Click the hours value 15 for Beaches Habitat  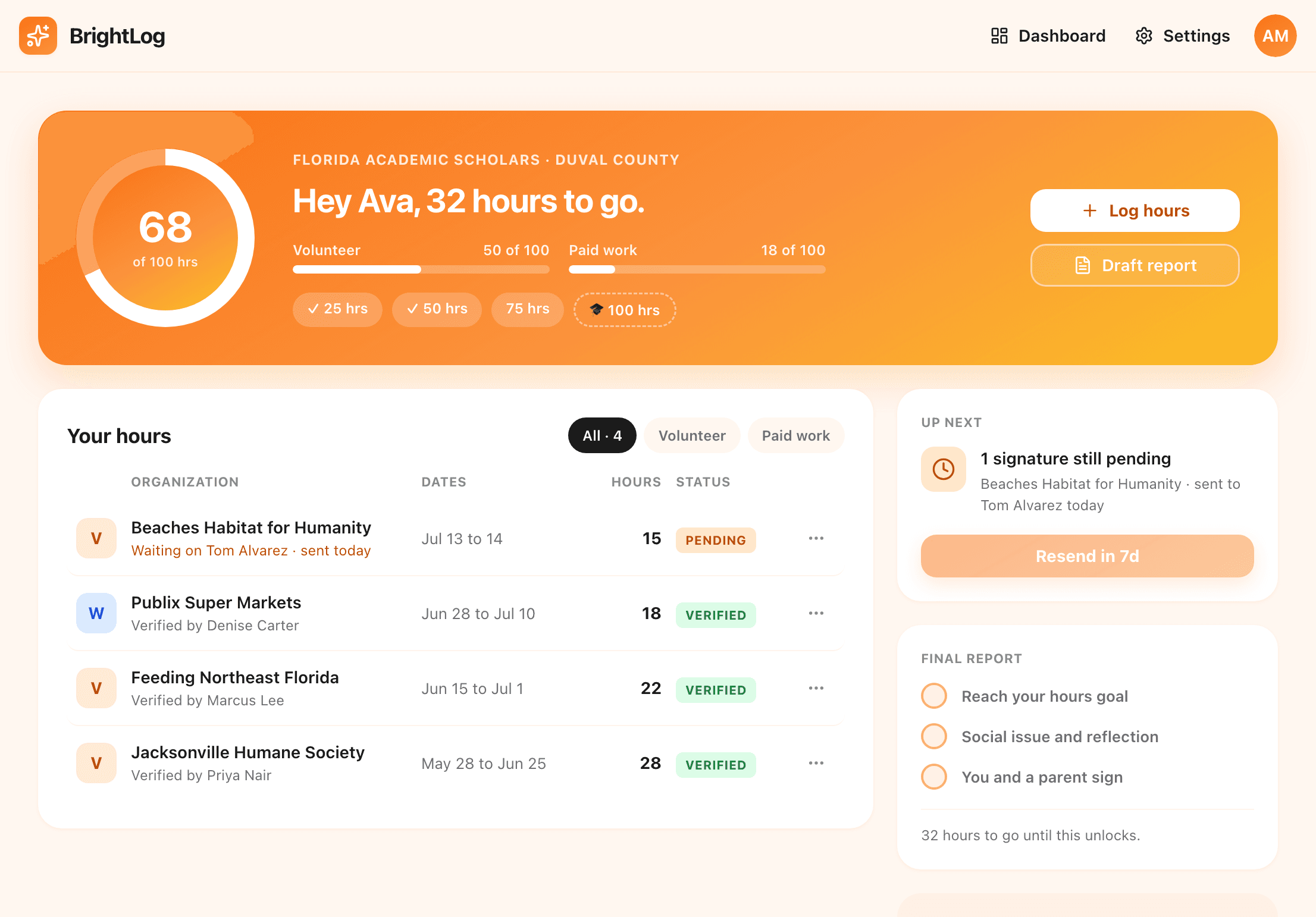tap(651, 538)
